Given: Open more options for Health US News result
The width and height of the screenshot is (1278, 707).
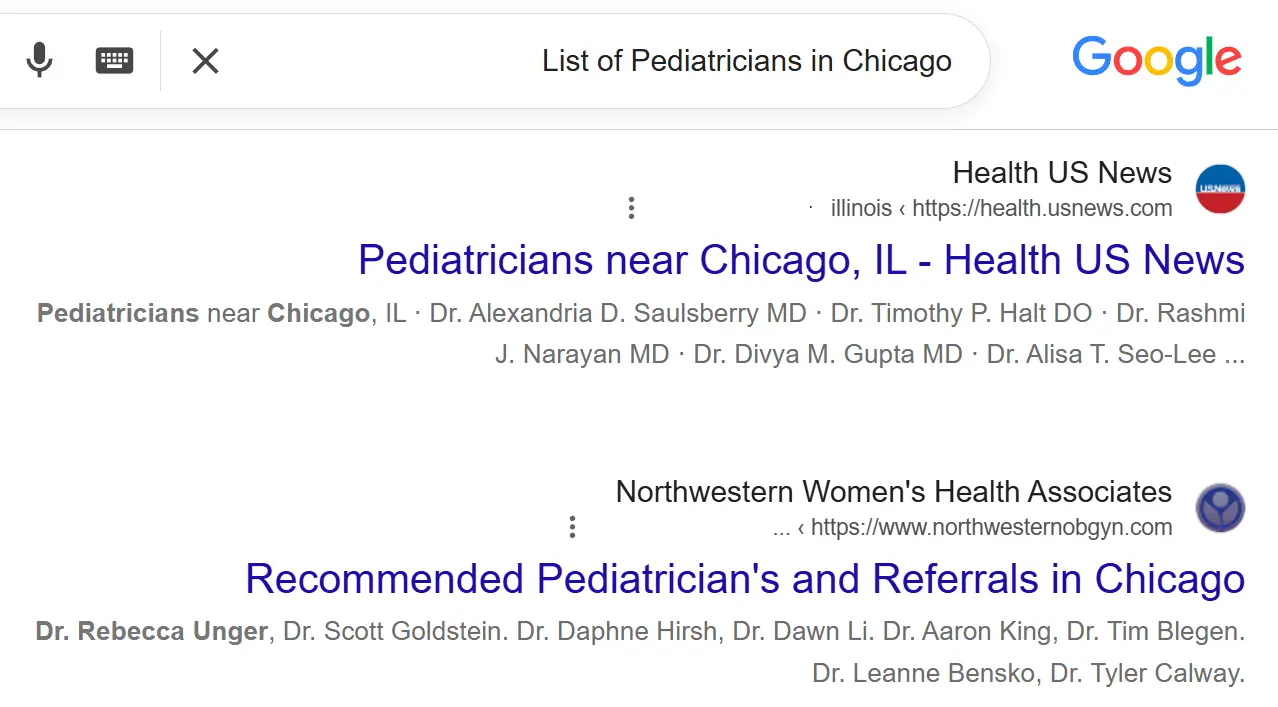Looking at the screenshot, I should (631, 208).
